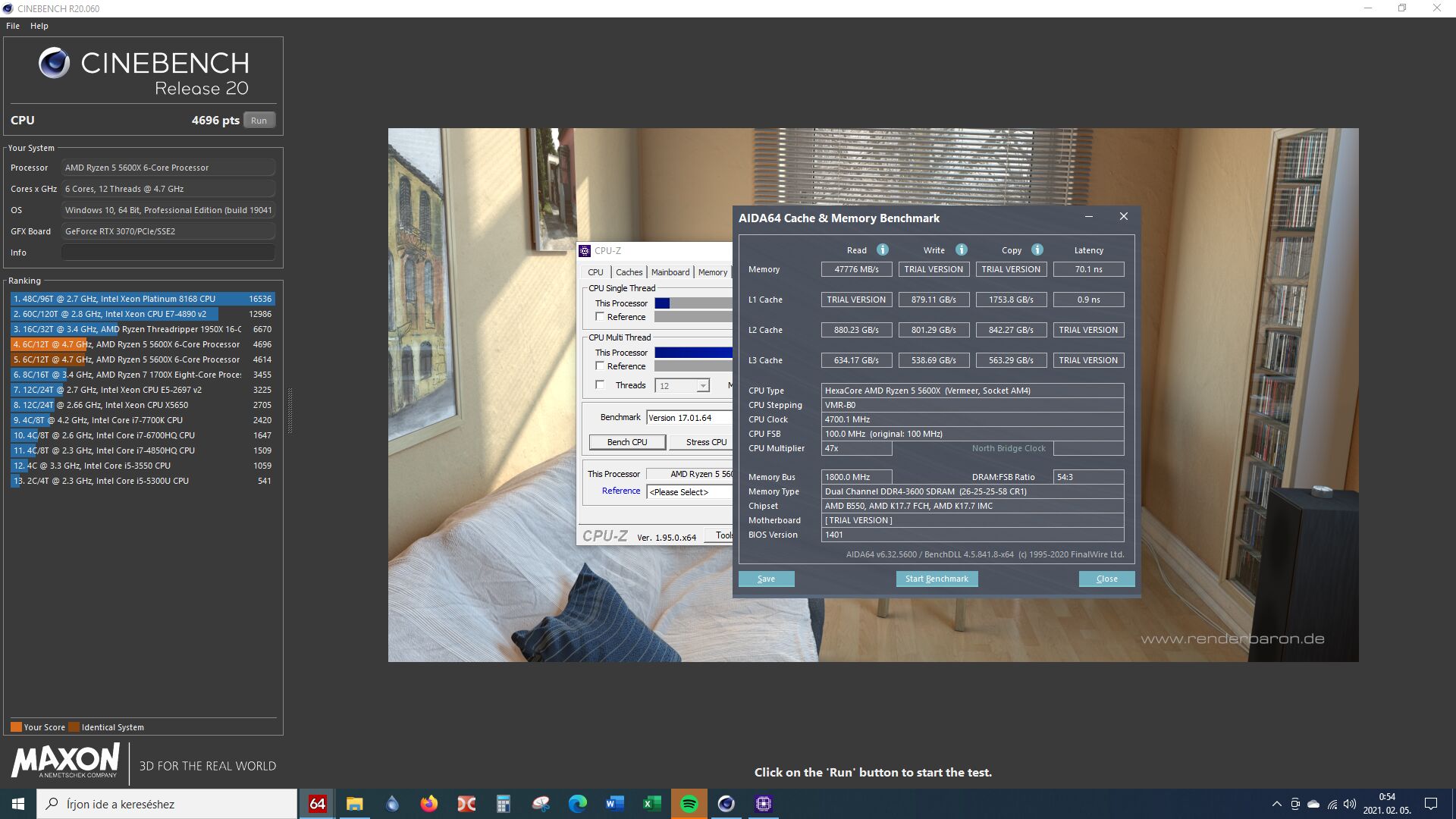Launch Microsoft Edge from the taskbar
Screen dimensions: 1456x819
577,804
